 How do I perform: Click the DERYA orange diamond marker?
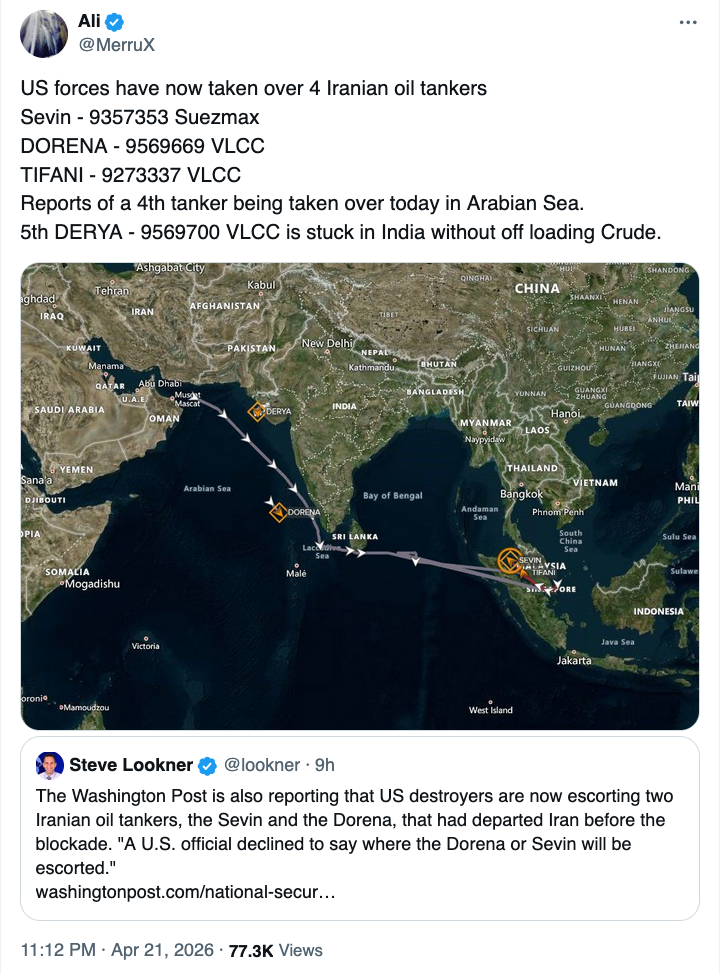coord(257,411)
